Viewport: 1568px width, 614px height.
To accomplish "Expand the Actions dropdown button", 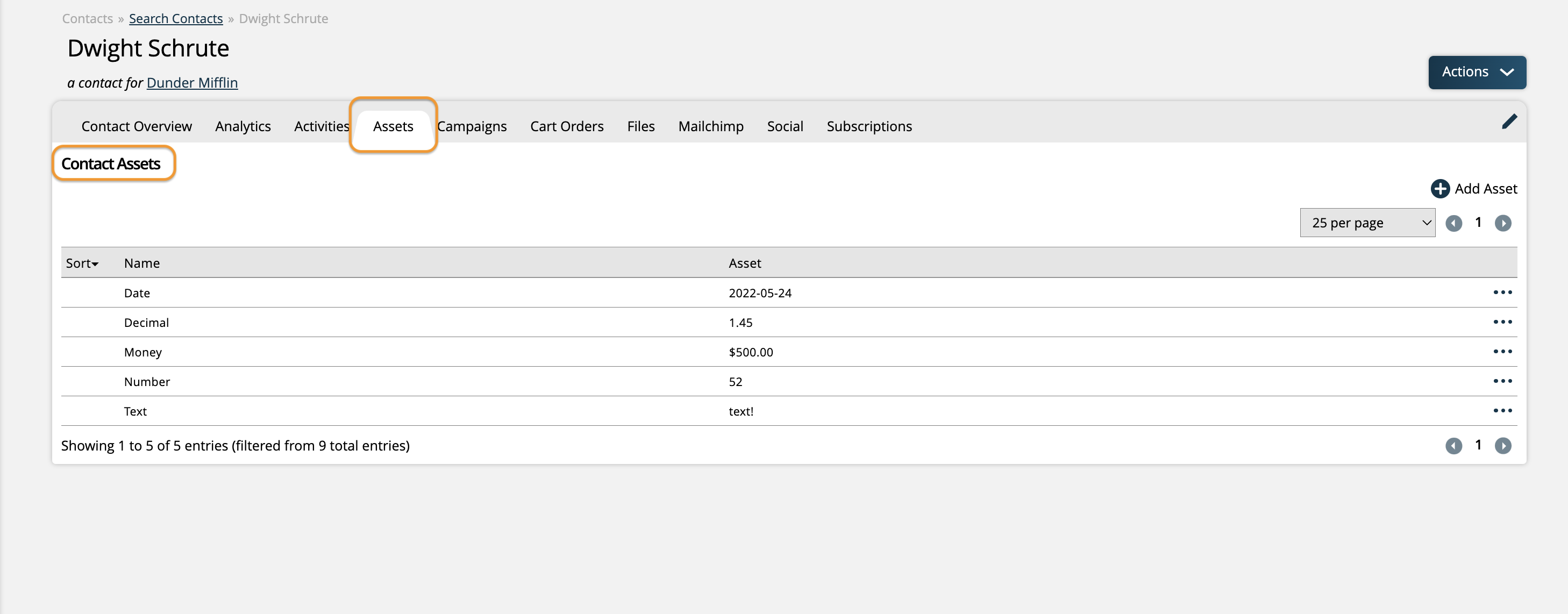I will tap(1477, 73).
